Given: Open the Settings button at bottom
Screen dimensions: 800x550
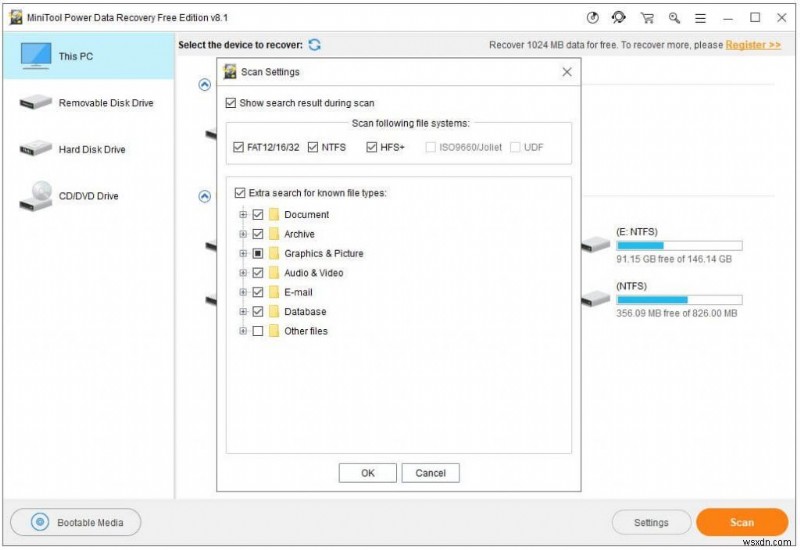Looking at the screenshot, I should pos(651,522).
